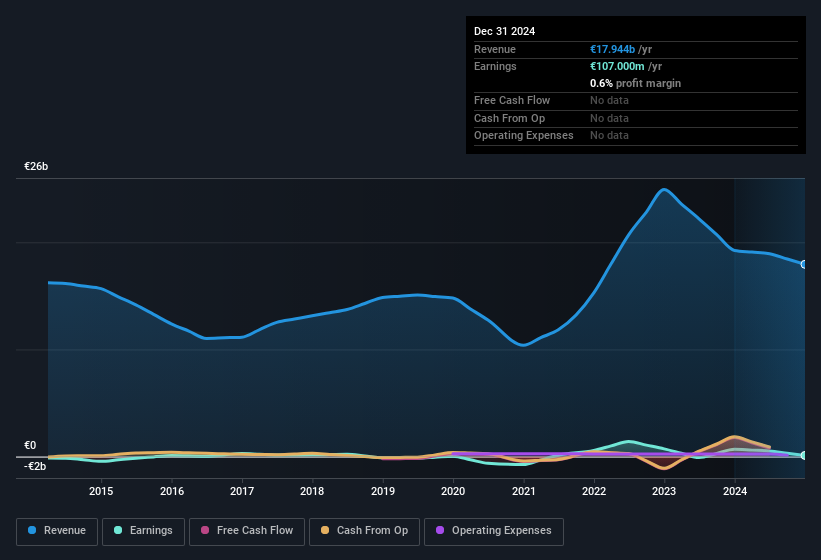Viewport: 821px width, 560px height.
Task: Click the €26b y-axis label
Action: pos(36,166)
